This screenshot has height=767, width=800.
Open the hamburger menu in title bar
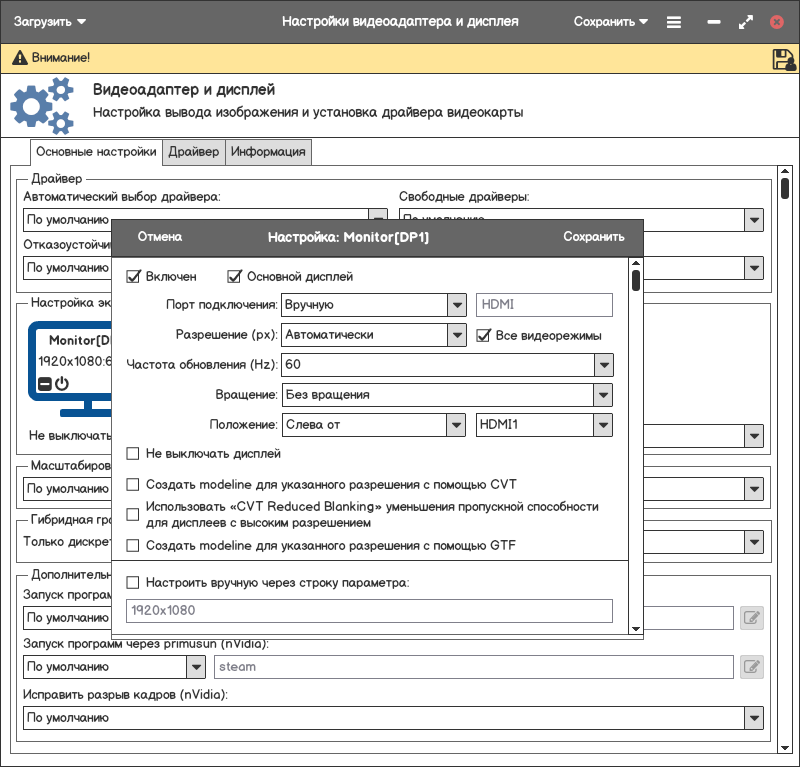(x=674, y=21)
